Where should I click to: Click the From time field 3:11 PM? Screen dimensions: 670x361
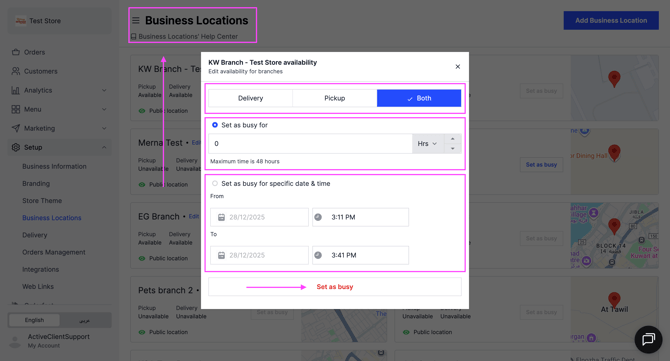point(360,217)
